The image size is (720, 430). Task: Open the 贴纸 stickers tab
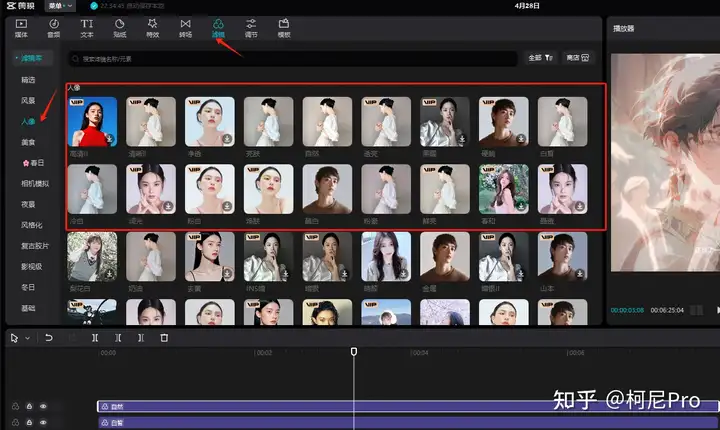coord(119,28)
